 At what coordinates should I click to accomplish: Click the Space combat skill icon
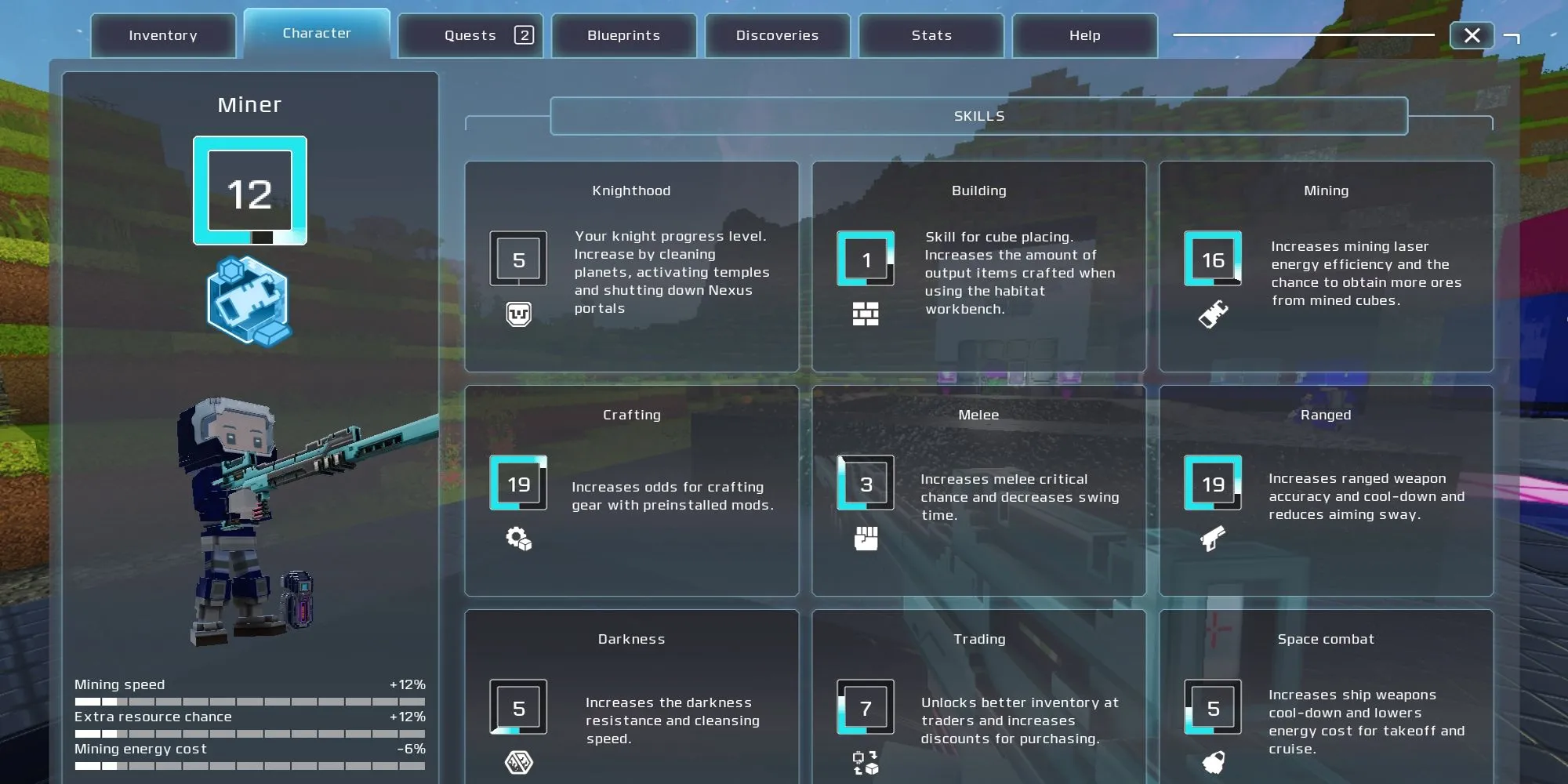(x=1213, y=762)
